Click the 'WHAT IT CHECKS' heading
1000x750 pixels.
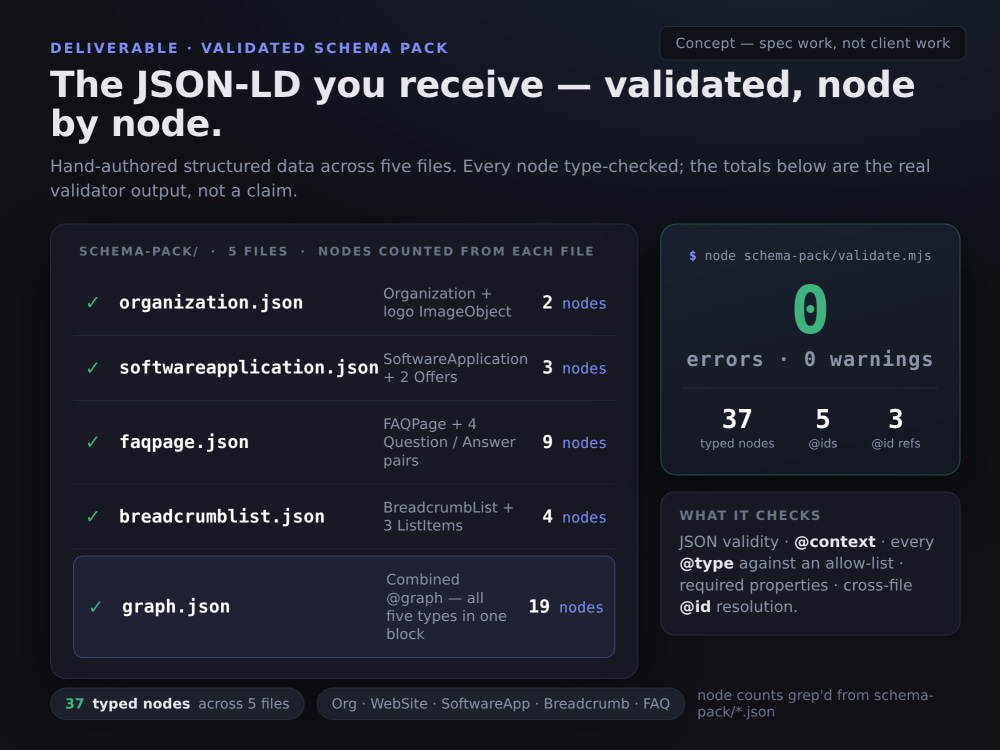click(750, 515)
